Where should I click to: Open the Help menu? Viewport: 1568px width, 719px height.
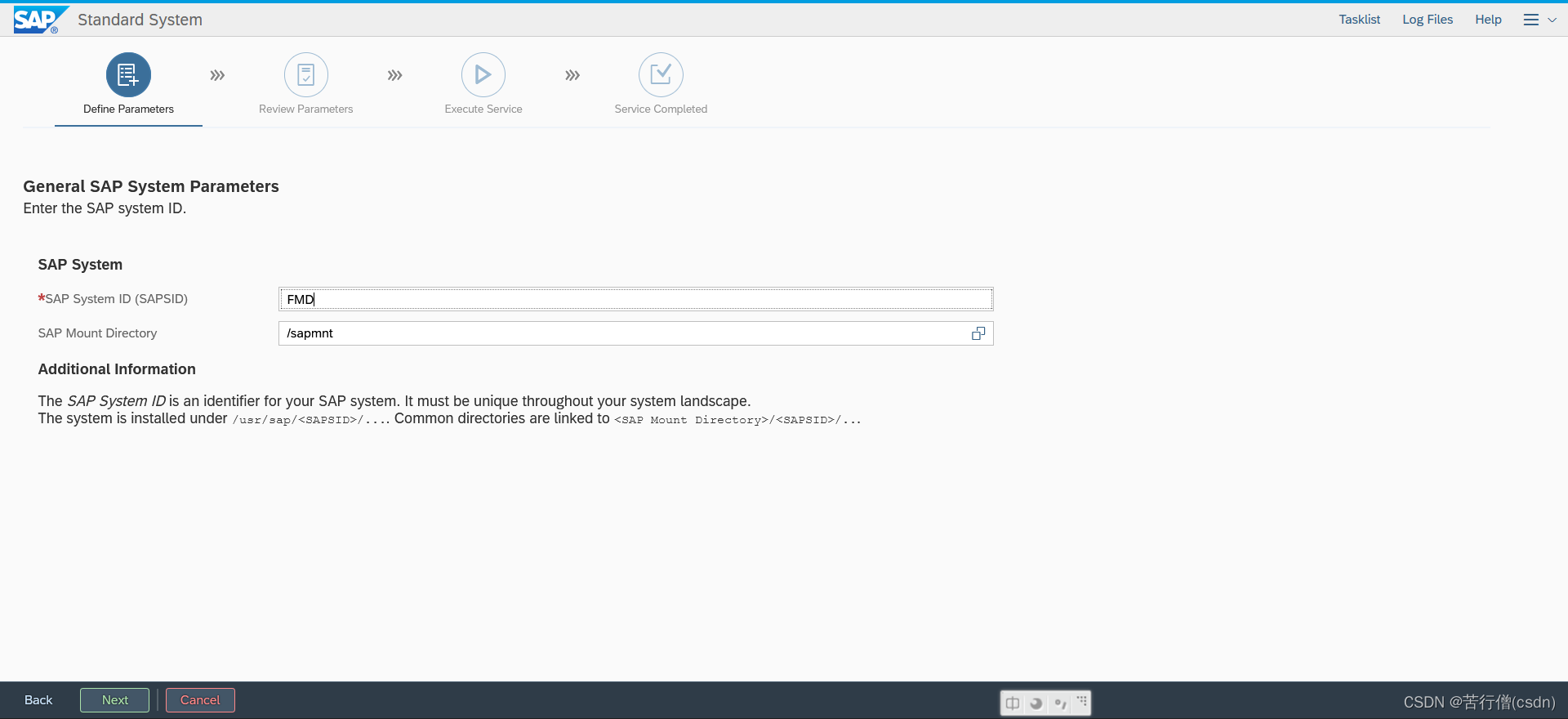(1488, 20)
